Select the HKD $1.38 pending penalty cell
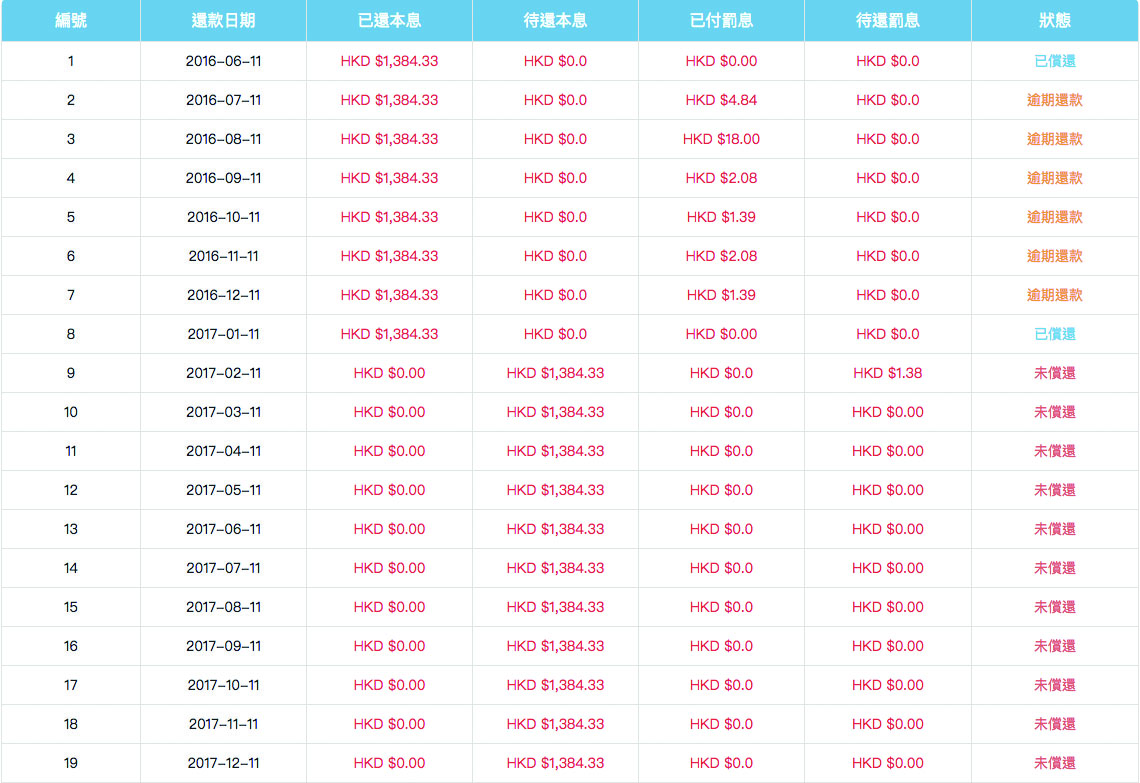This screenshot has height=783, width=1140. (x=887, y=373)
